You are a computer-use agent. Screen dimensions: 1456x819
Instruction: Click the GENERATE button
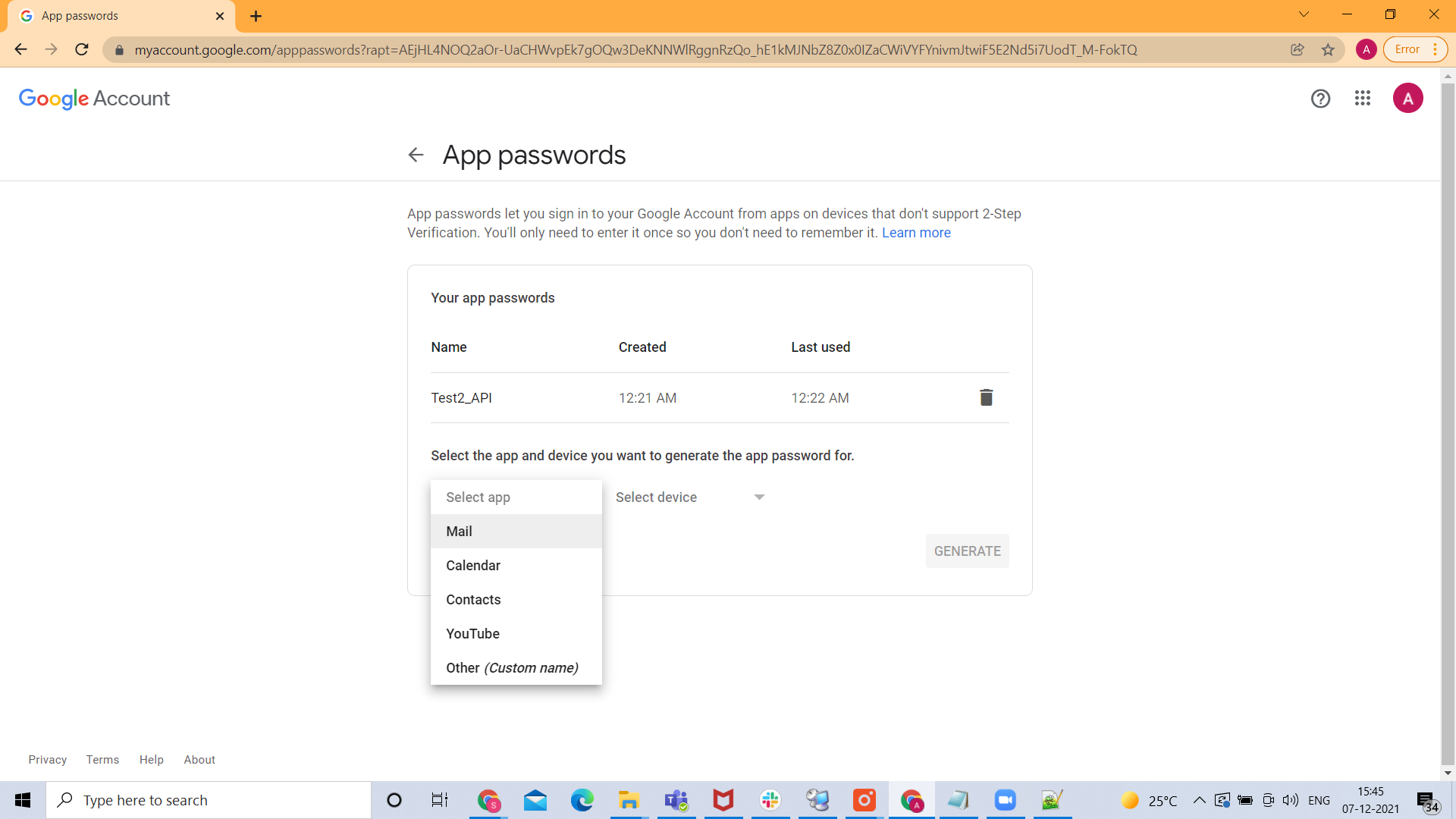[x=967, y=551]
